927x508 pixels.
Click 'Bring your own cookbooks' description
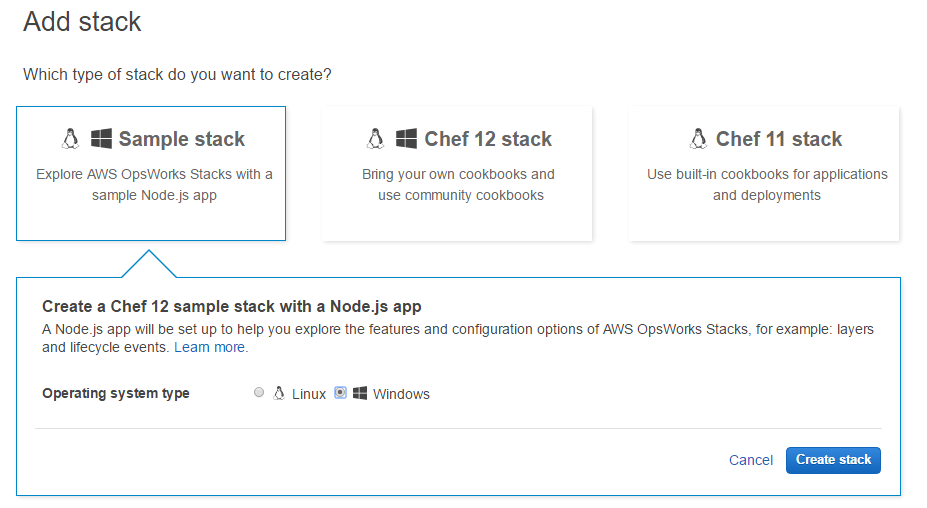point(459,185)
